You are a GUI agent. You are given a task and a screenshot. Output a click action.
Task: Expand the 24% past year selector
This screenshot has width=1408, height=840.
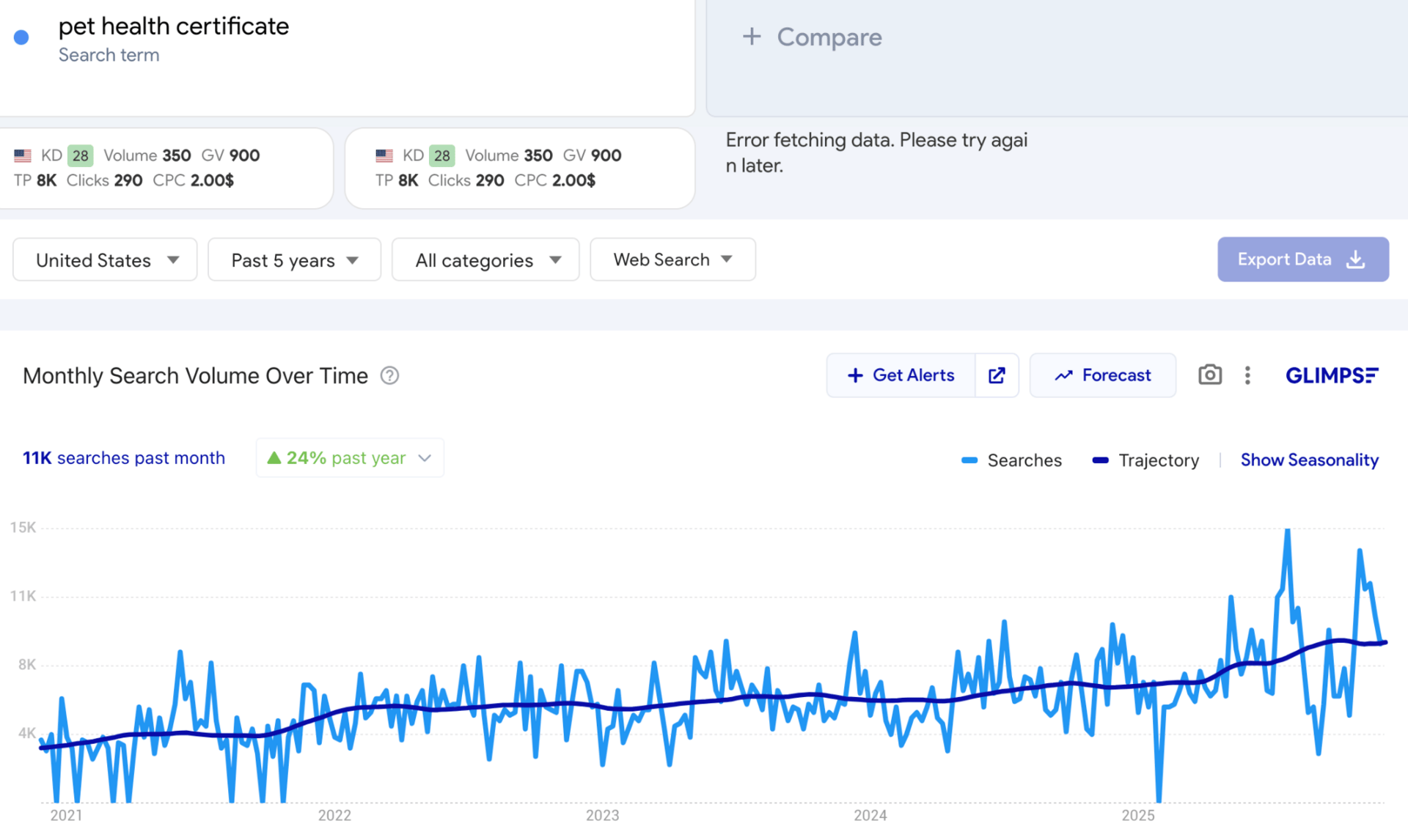pos(350,458)
